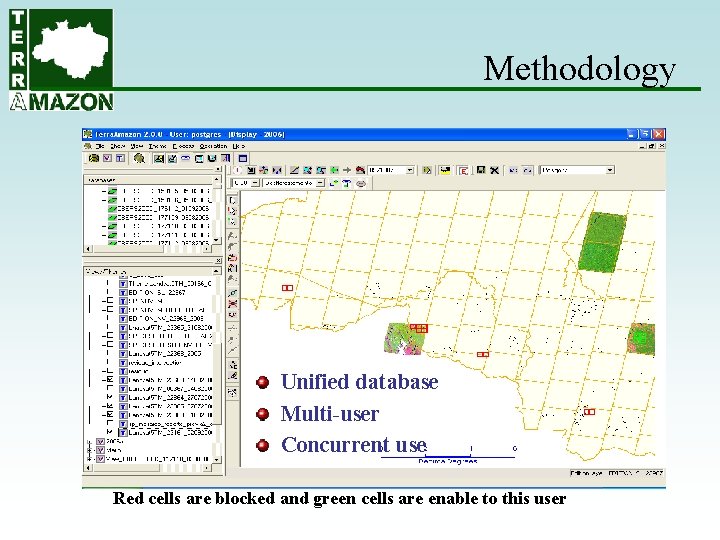Click the database icon in the top toolbar

pos(94,158)
